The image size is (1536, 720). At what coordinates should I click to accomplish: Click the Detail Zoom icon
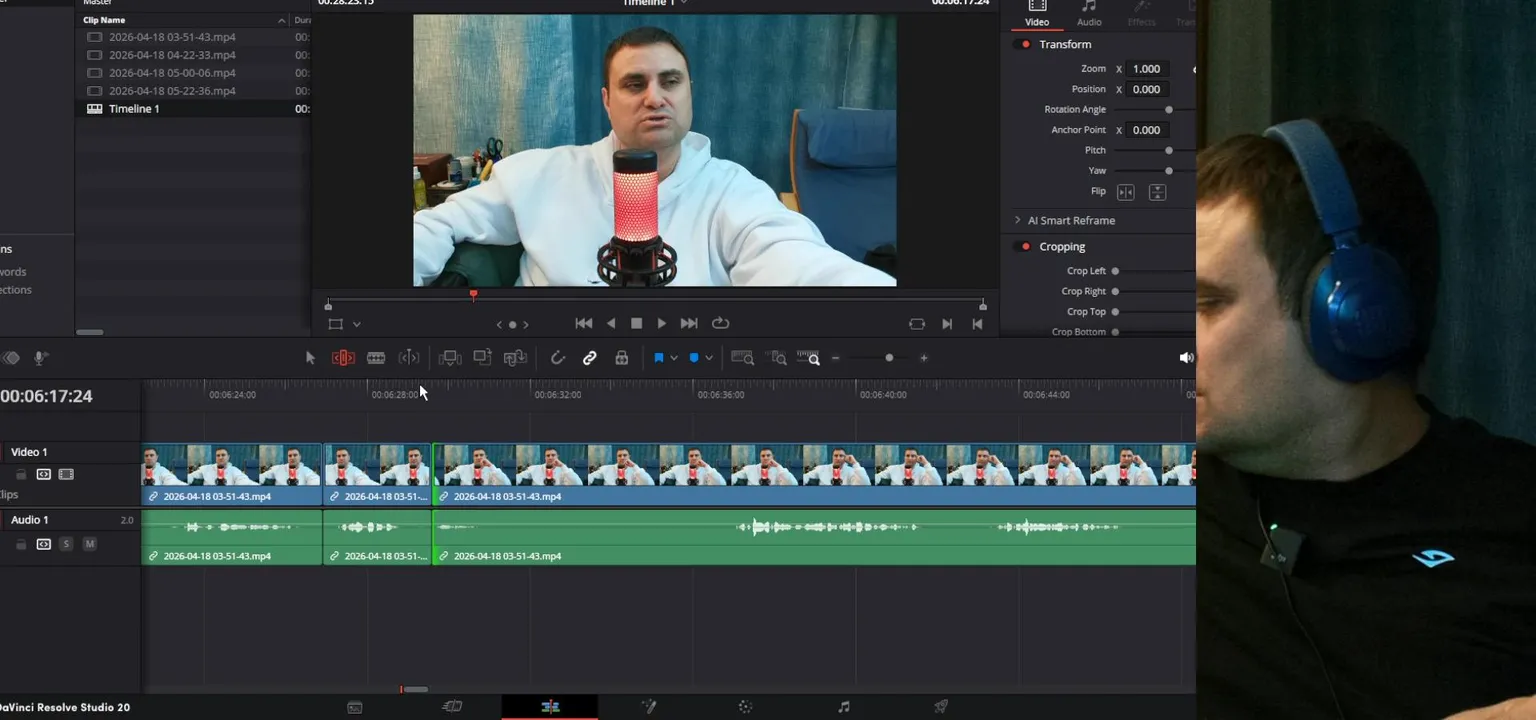click(778, 358)
